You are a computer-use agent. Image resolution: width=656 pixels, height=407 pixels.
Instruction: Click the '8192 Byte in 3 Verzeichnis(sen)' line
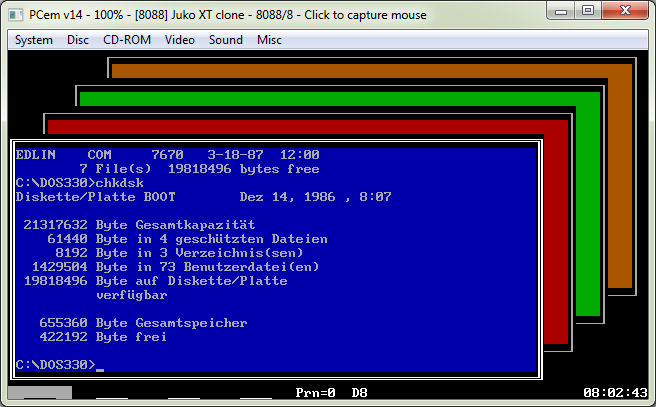point(179,253)
